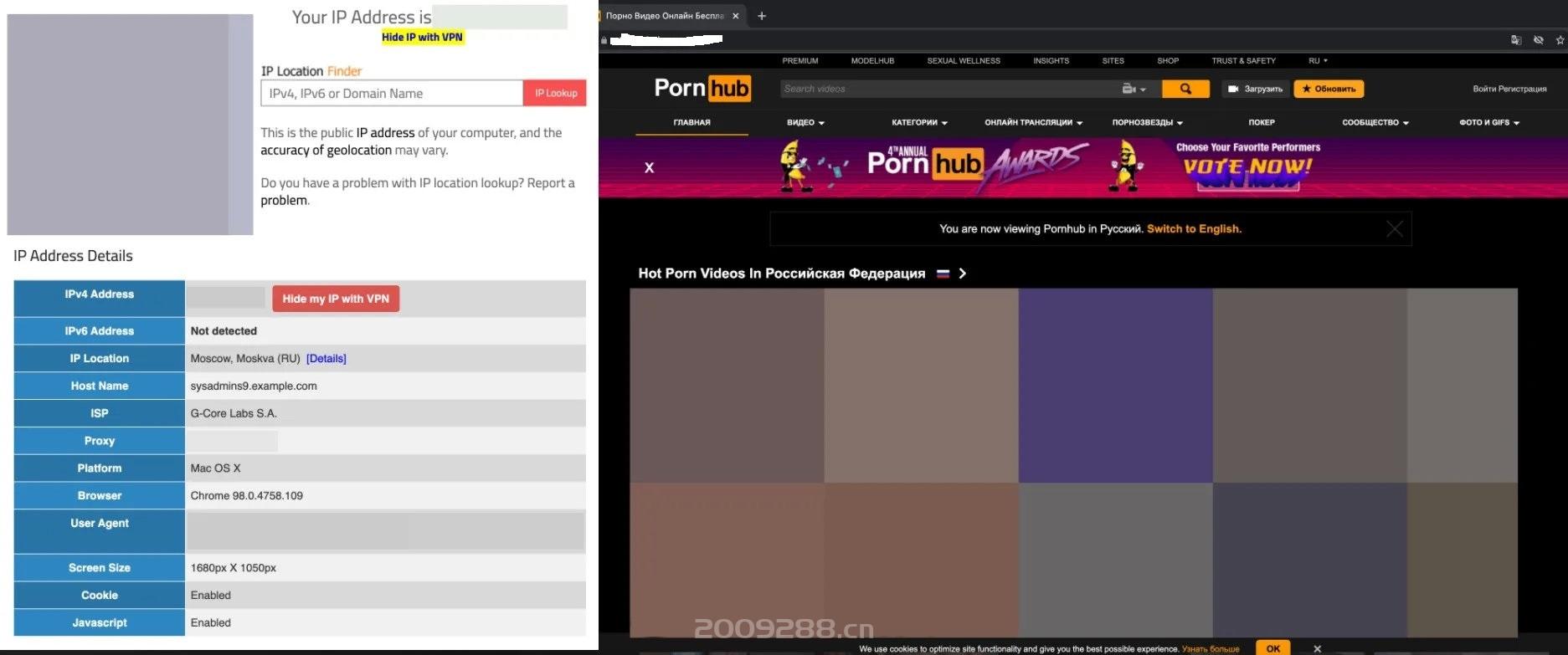Expand the СООБЩЕСТВО dropdown menu
The height and width of the screenshot is (655, 1568).
tap(1375, 123)
